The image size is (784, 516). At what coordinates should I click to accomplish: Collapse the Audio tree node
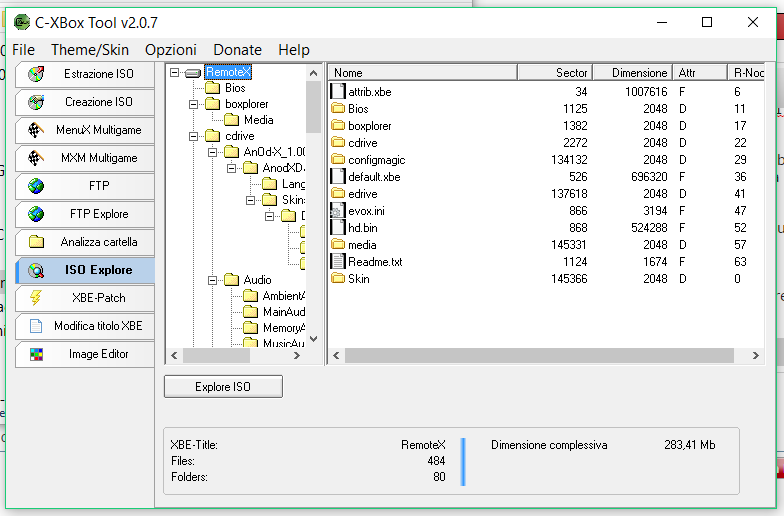[x=212, y=280]
